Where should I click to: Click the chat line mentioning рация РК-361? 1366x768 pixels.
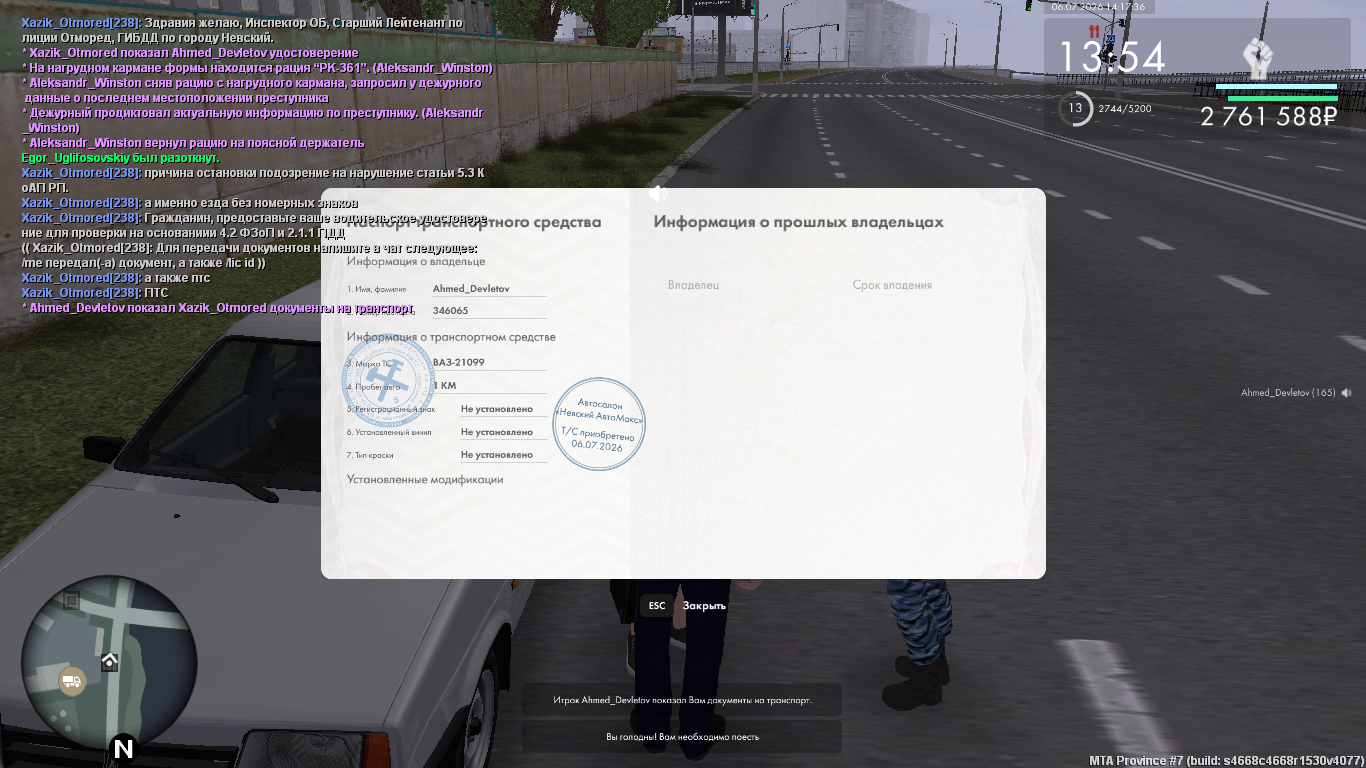(257, 68)
